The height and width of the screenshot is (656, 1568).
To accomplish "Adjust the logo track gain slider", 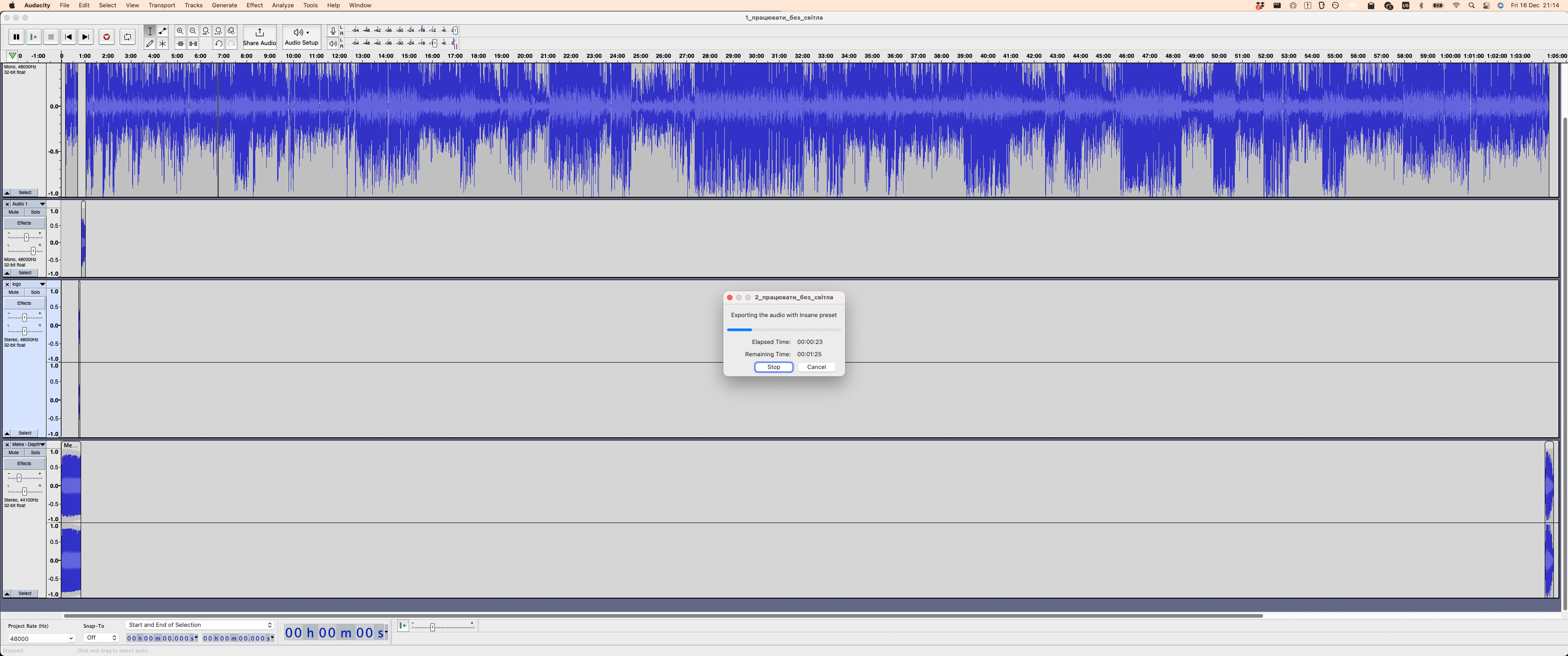I will click(x=24, y=317).
